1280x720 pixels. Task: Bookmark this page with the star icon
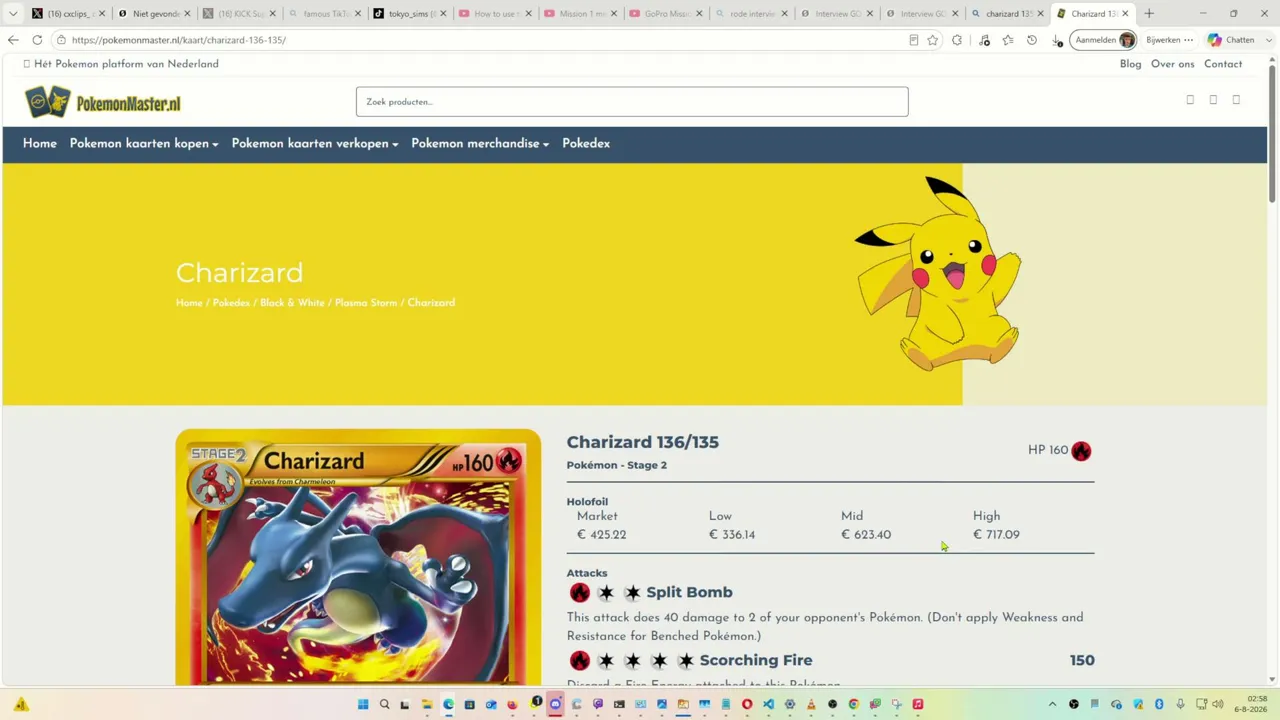933,40
